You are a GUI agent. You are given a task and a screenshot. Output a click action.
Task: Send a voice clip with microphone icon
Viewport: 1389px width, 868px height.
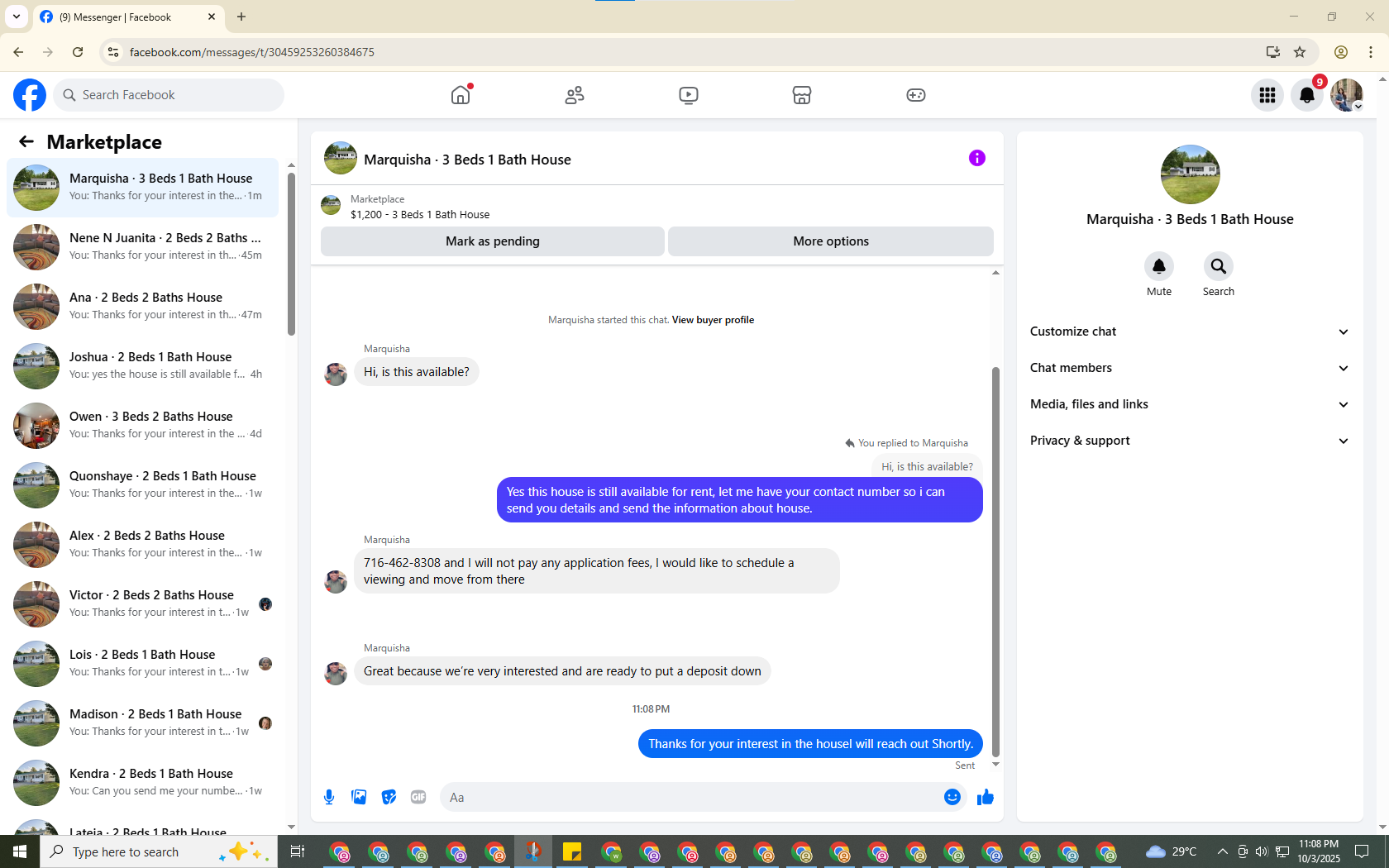[x=329, y=797]
